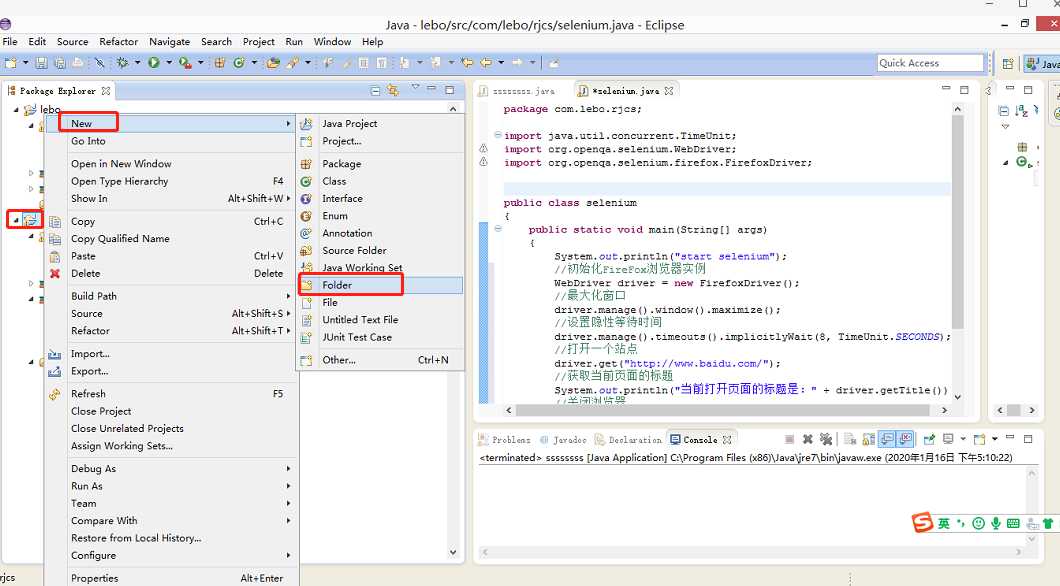Viewport: 1060px width, 586px height.
Task: Click the Remove All Terminated Launches icon
Action: coord(826,439)
